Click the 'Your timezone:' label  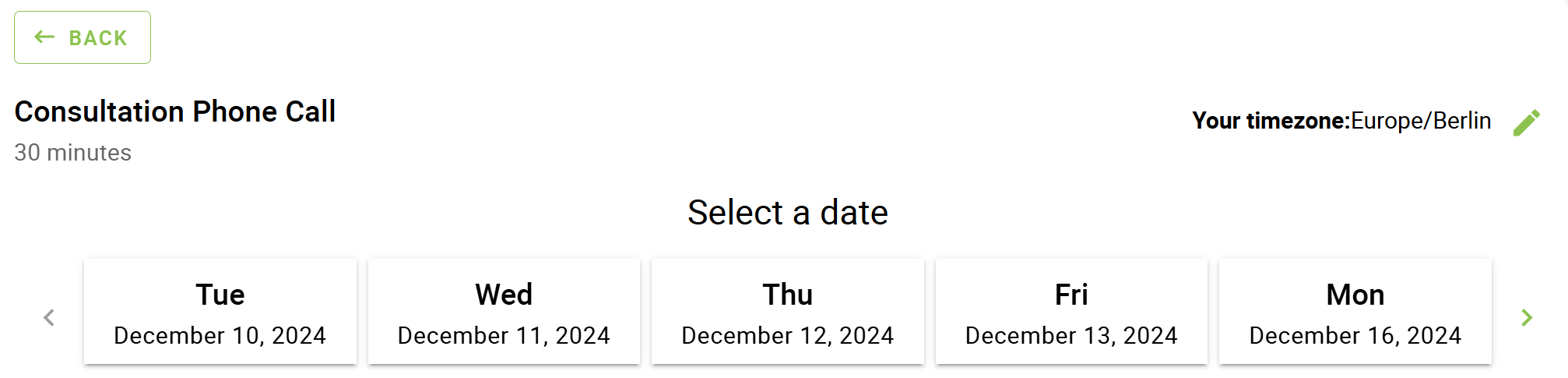point(1270,121)
